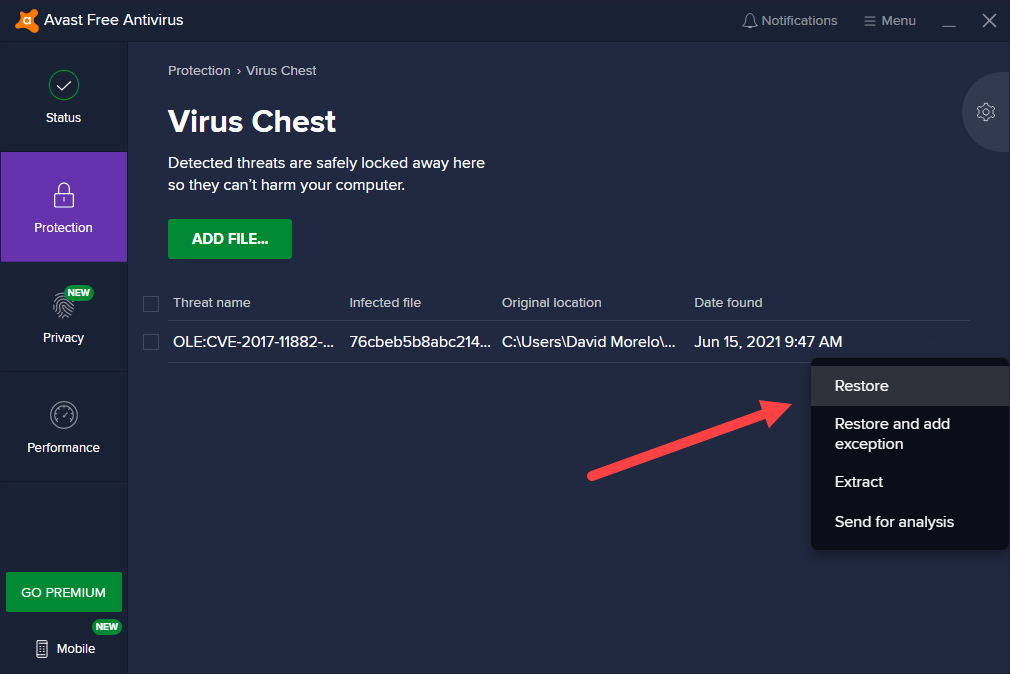Select Send for analysis option
This screenshot has width=1010, height=674.
pos(910,522)
